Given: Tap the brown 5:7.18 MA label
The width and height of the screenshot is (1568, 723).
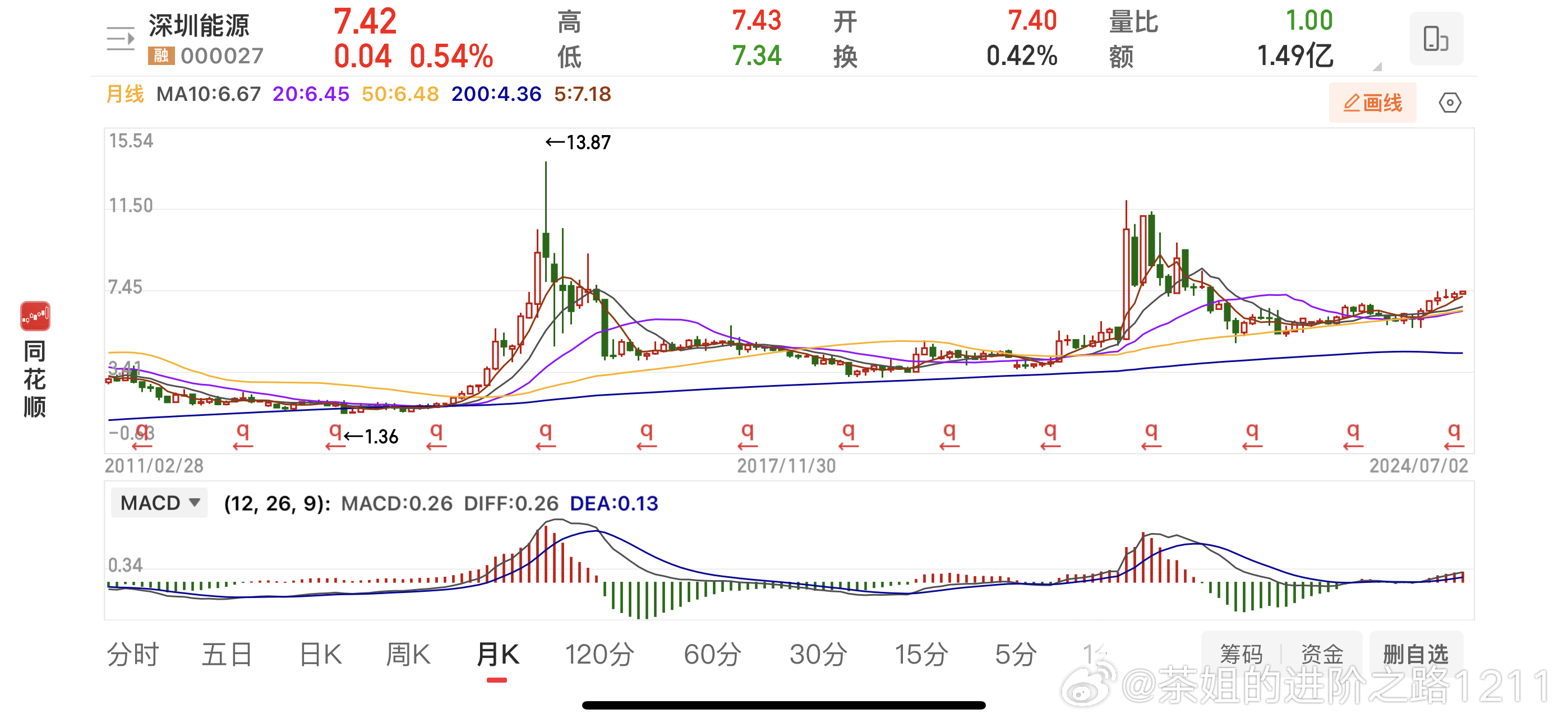Looking at the screenshot, I should coord(583,94).
